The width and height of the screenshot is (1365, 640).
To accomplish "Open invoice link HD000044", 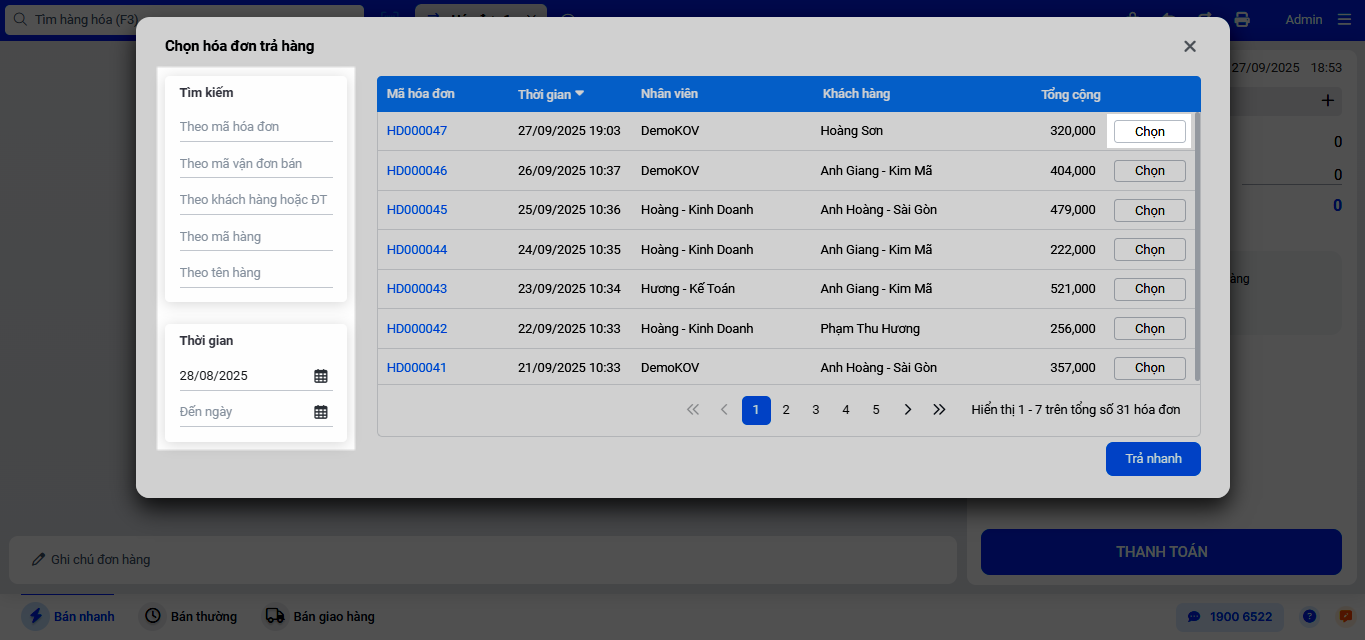I will coord(417,249).
